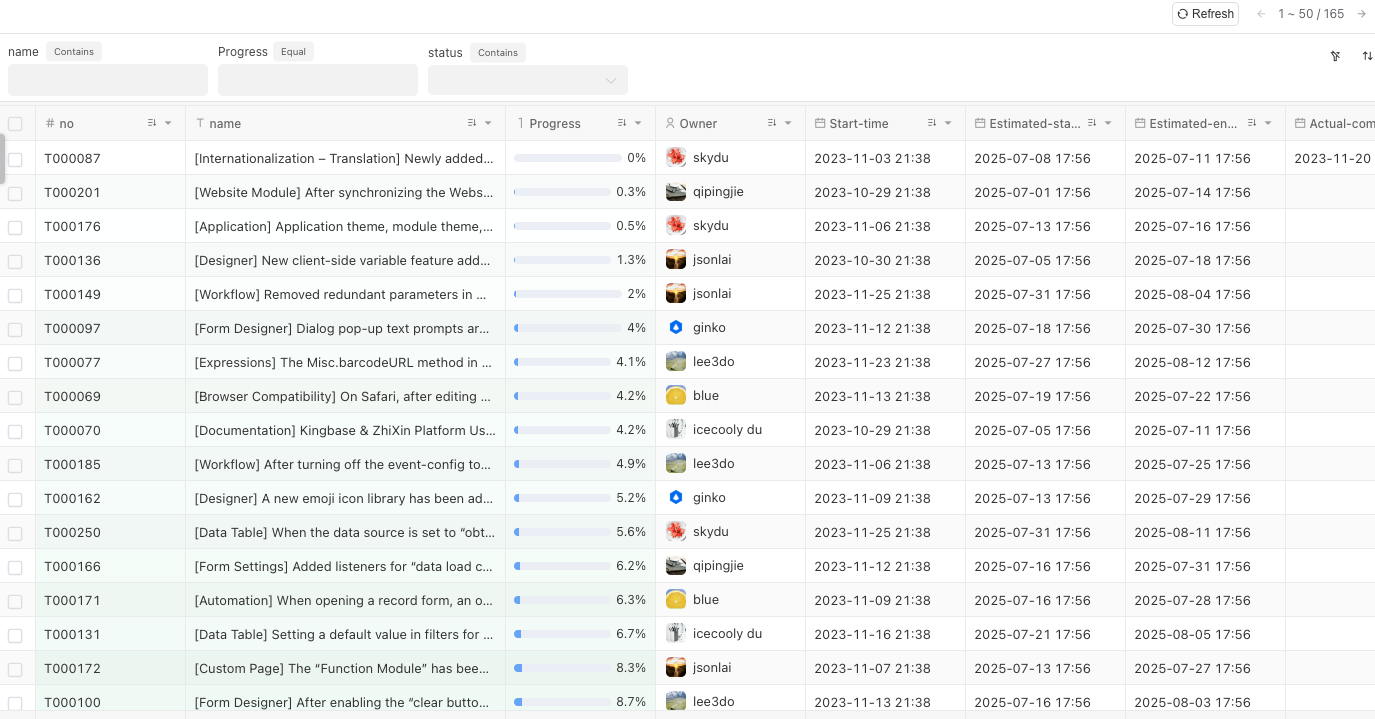Click the filter icon at top right
The image size is (1375, 719).
tap(1335, 56)
